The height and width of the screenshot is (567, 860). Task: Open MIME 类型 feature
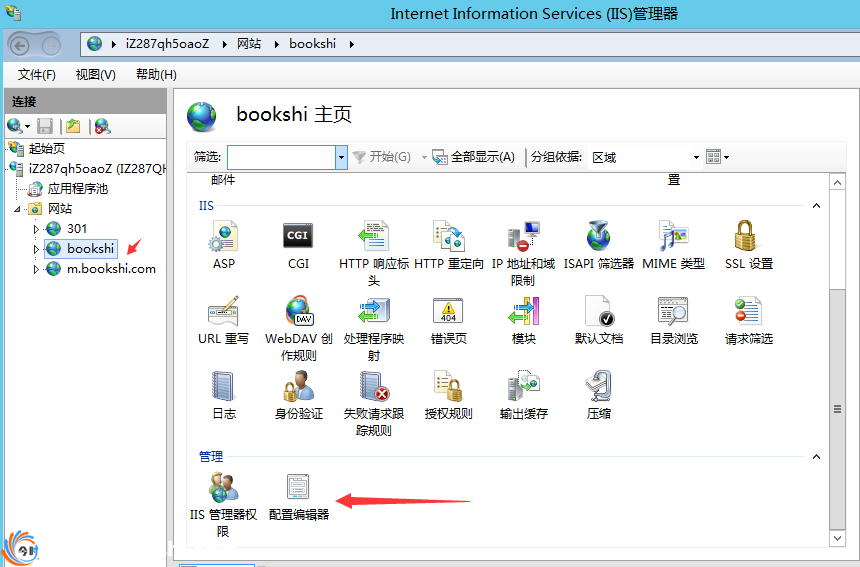pyautogui.click(x=674, y=245)
